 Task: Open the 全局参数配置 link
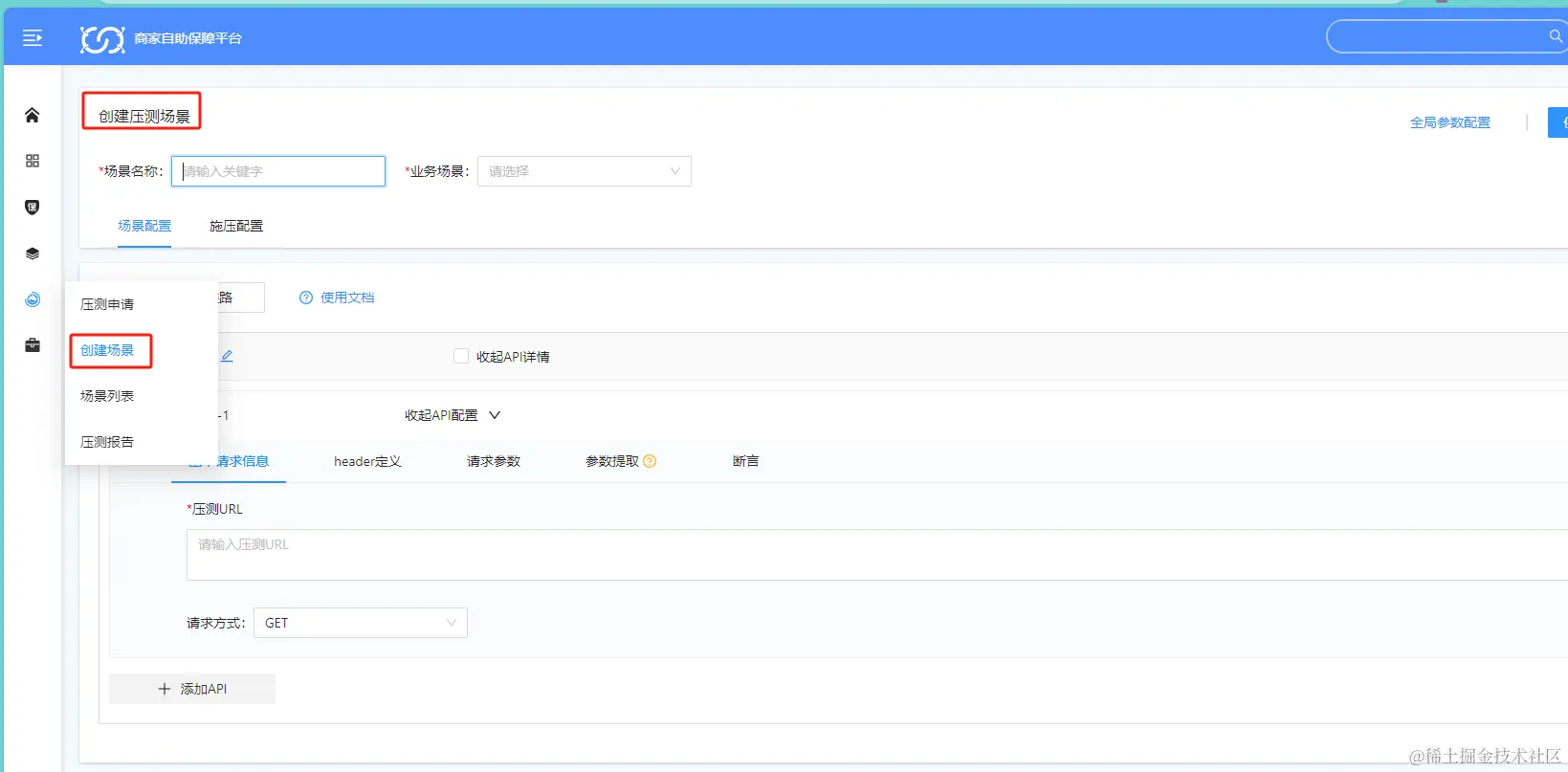point(1450,122)
